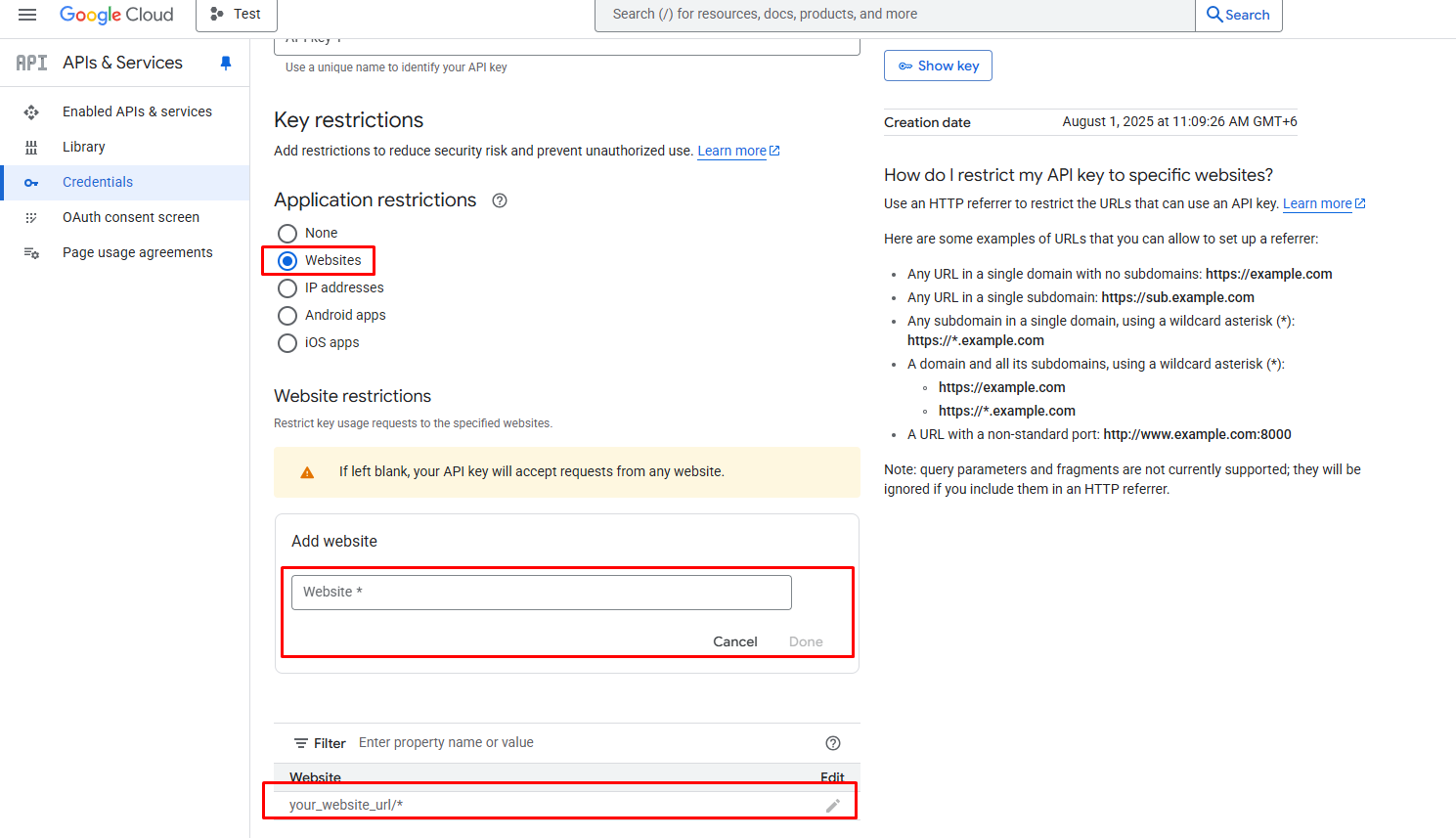Cancel adding the website

pyautogui.click(x=734, y=641)
